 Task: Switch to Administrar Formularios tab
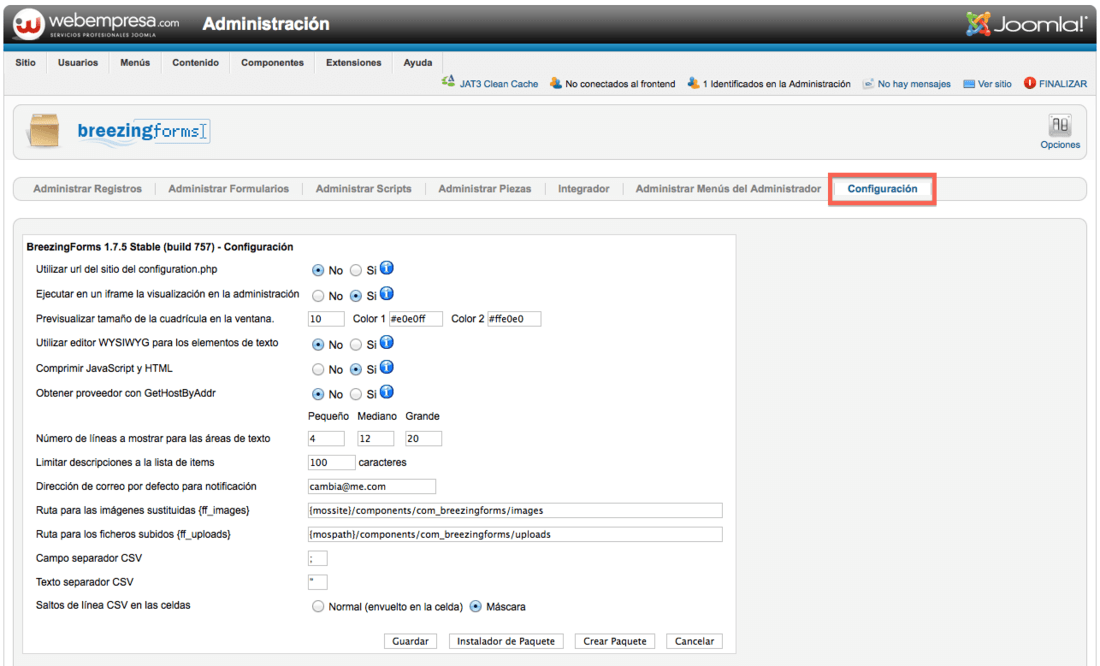point(229,189)
